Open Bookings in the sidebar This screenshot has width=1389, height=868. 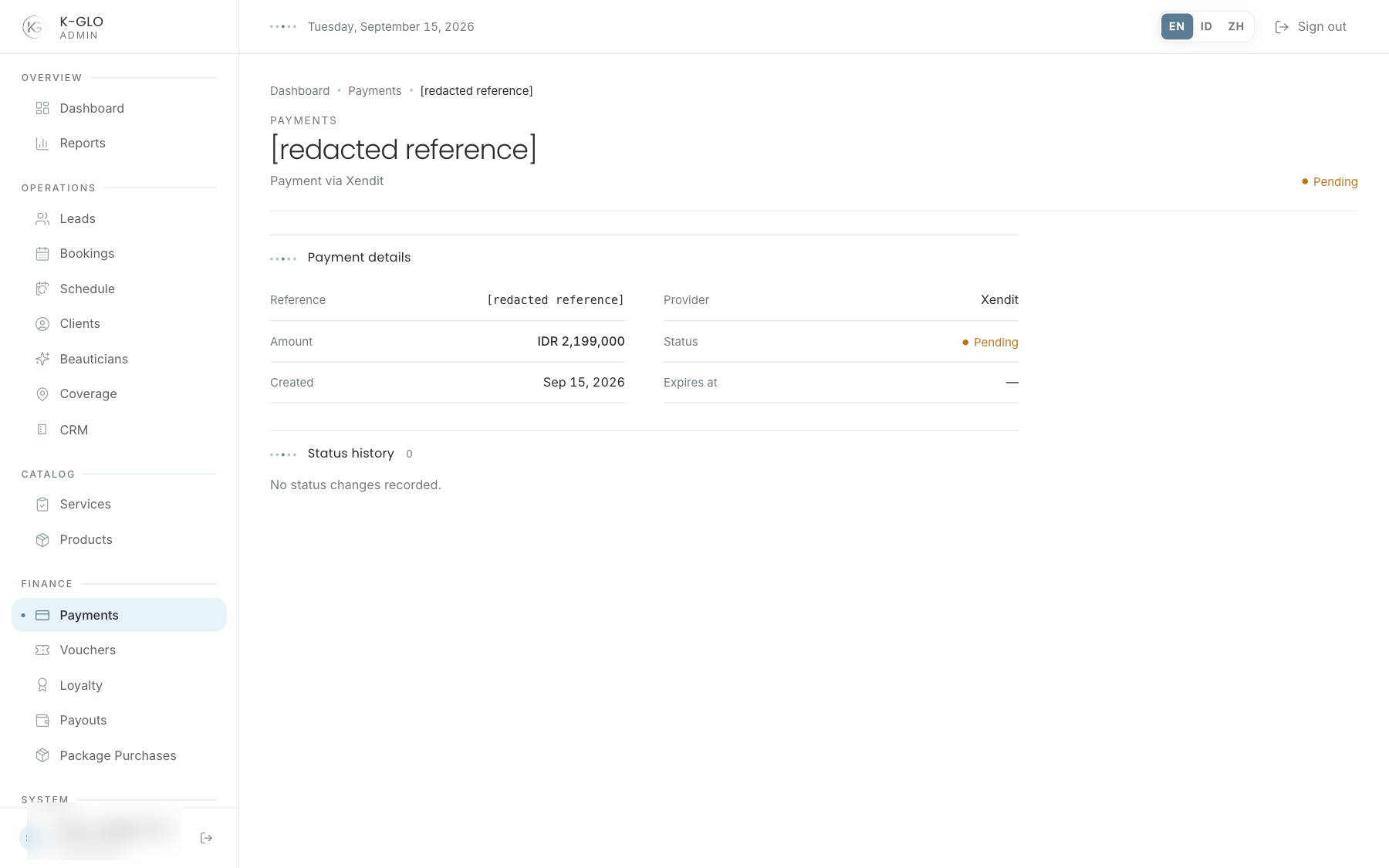[x=119, y=254]
